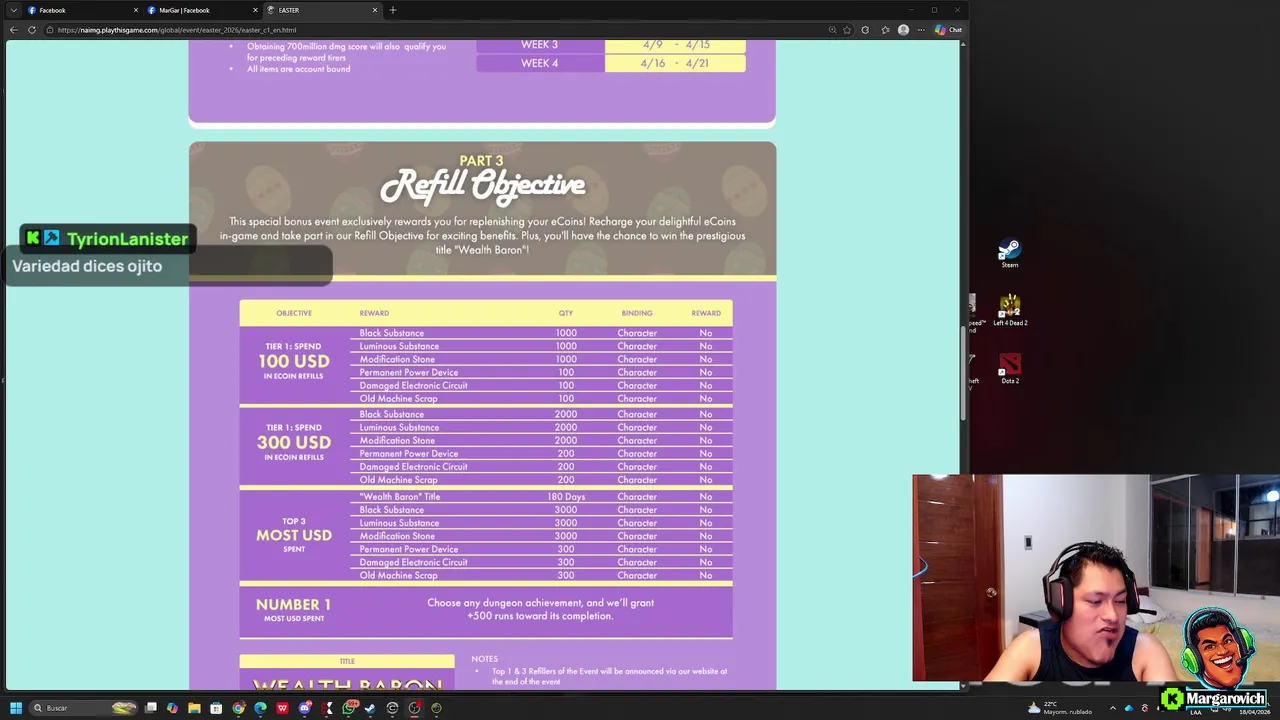Click the weather widget on the taskbar
1280x720 pixels.
tap(1062, 708)
